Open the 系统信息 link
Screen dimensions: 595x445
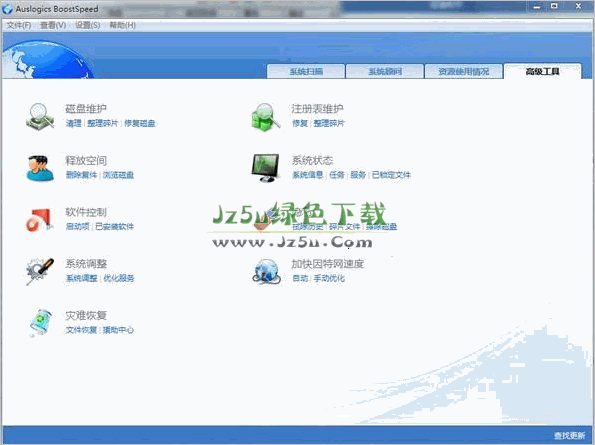pos(307,175)
